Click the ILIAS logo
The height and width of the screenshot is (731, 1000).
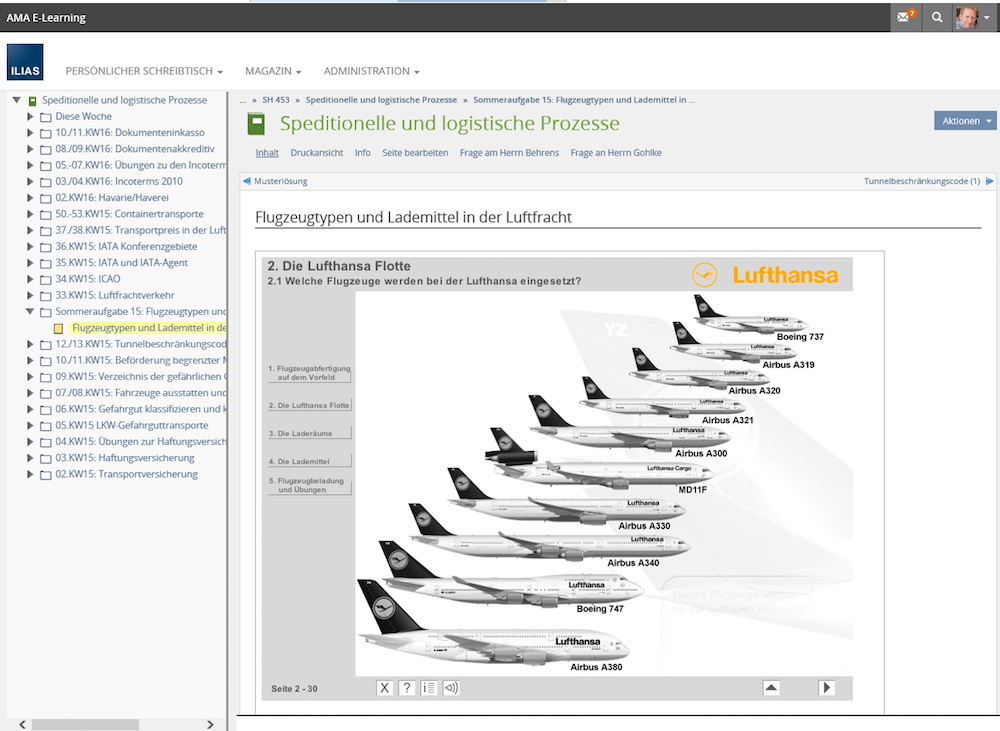click(25, 62)
